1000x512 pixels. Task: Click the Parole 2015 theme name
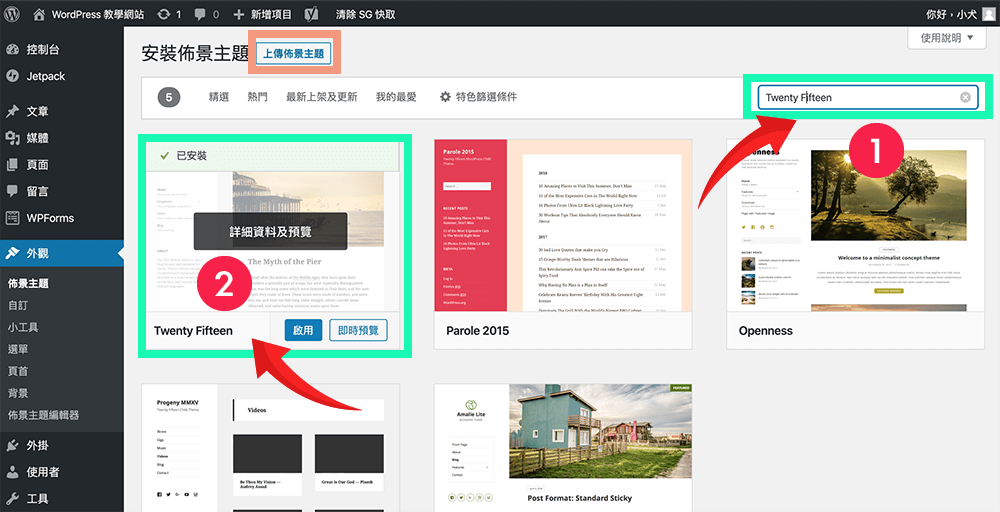pyautogui.click(x=477, y=331)
